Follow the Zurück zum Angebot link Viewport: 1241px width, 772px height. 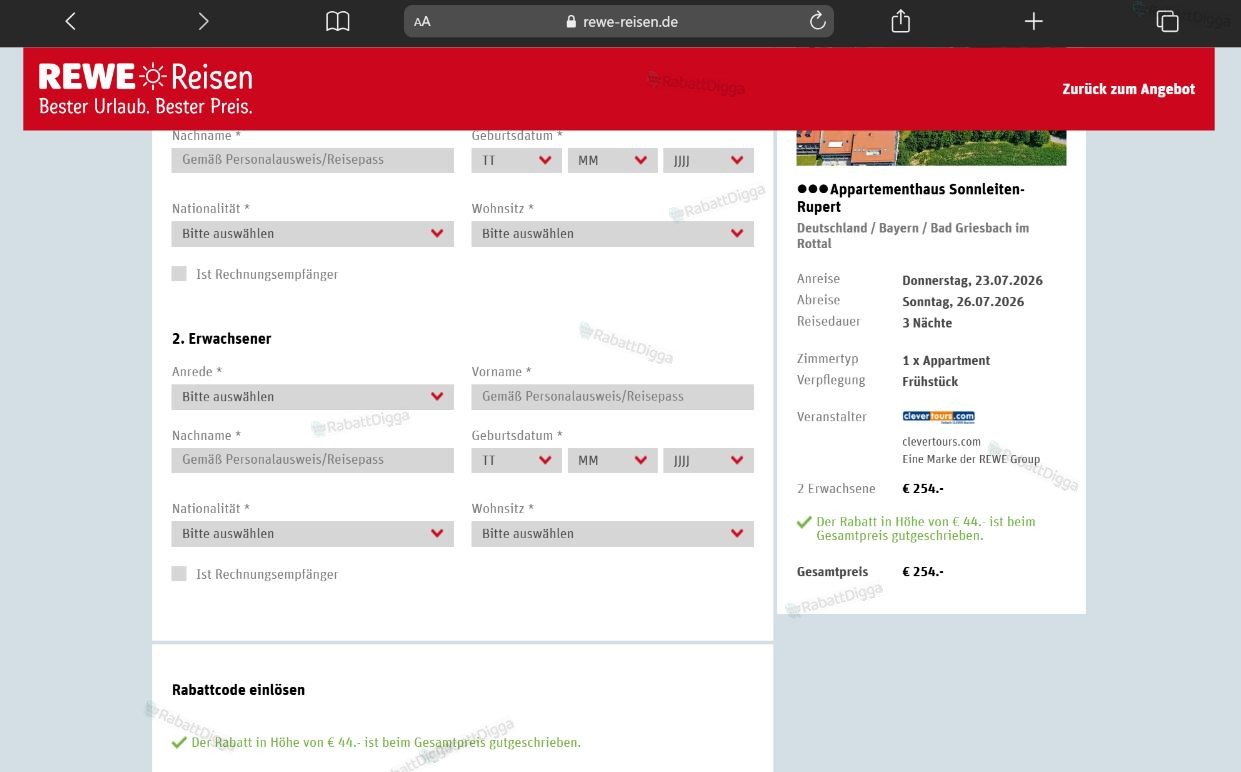click(x=1128, y=89)
